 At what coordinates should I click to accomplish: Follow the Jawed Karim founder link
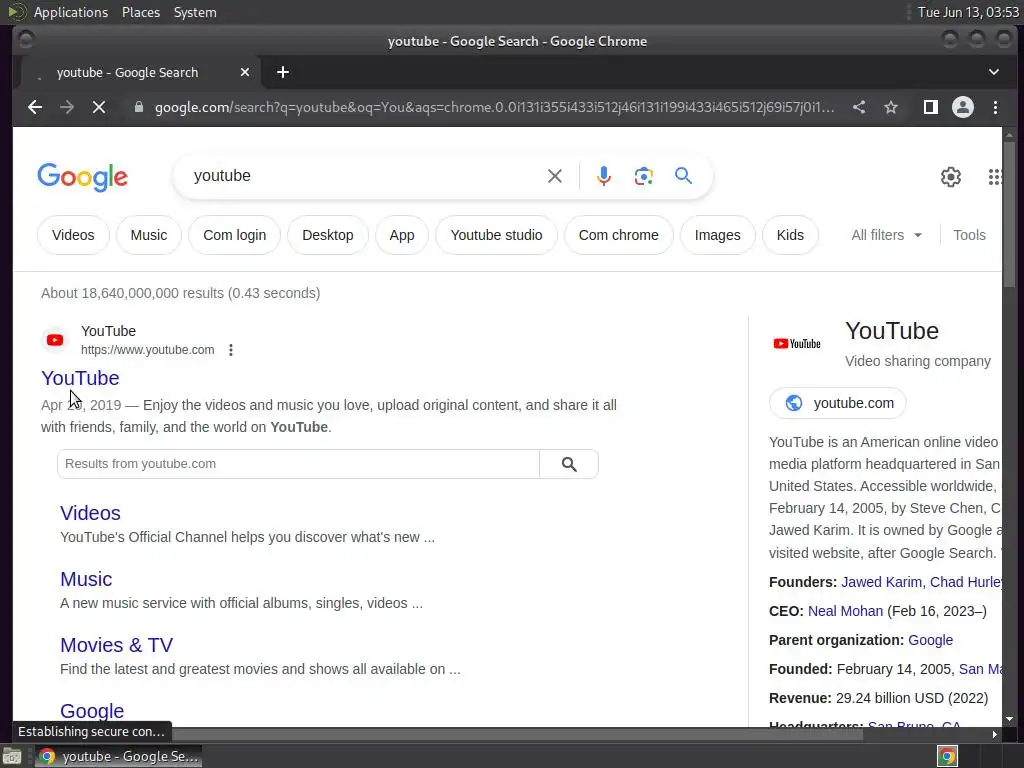click(881, 582)
